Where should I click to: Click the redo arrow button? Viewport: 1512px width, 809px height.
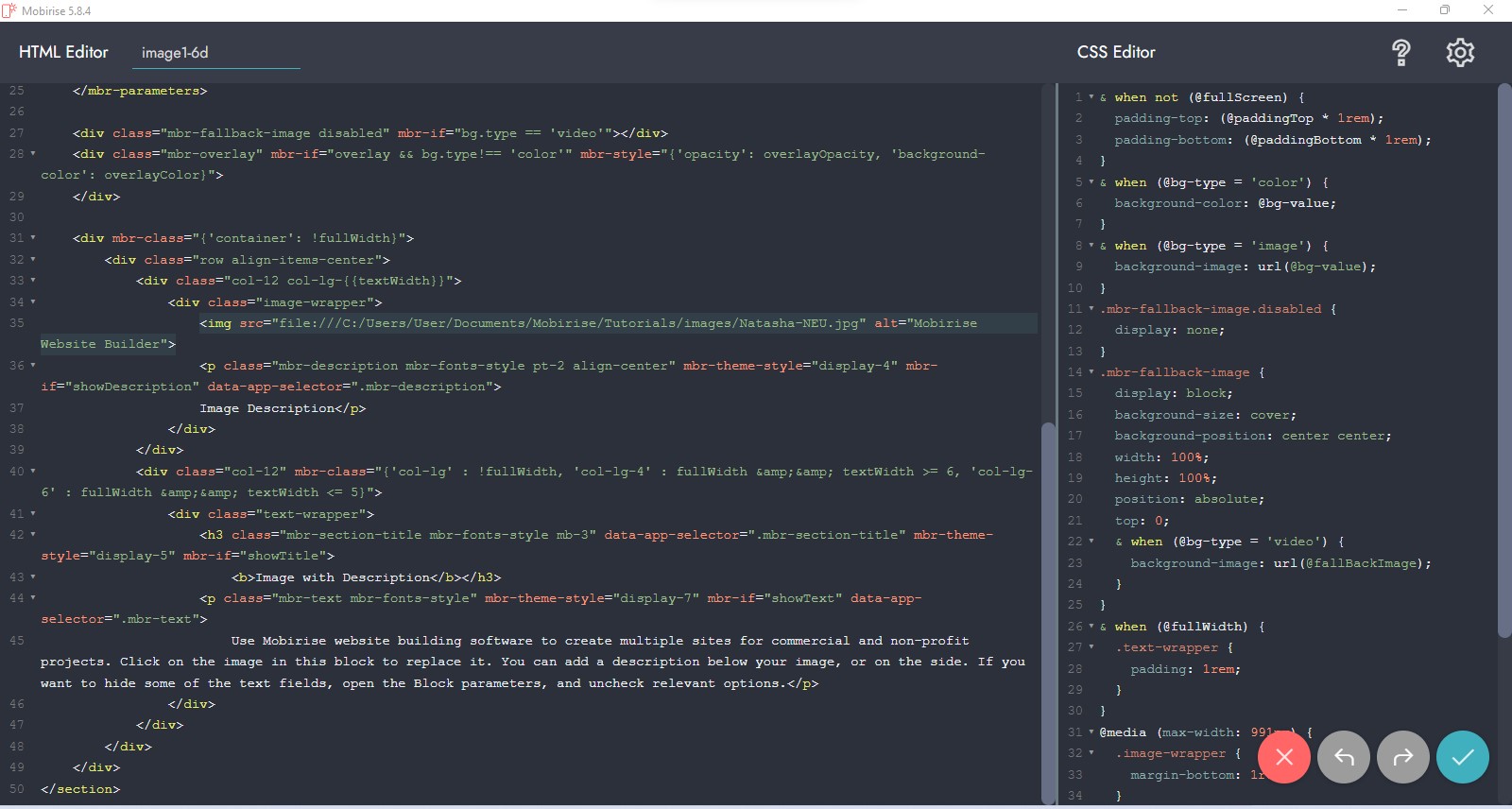(1402, 757)
